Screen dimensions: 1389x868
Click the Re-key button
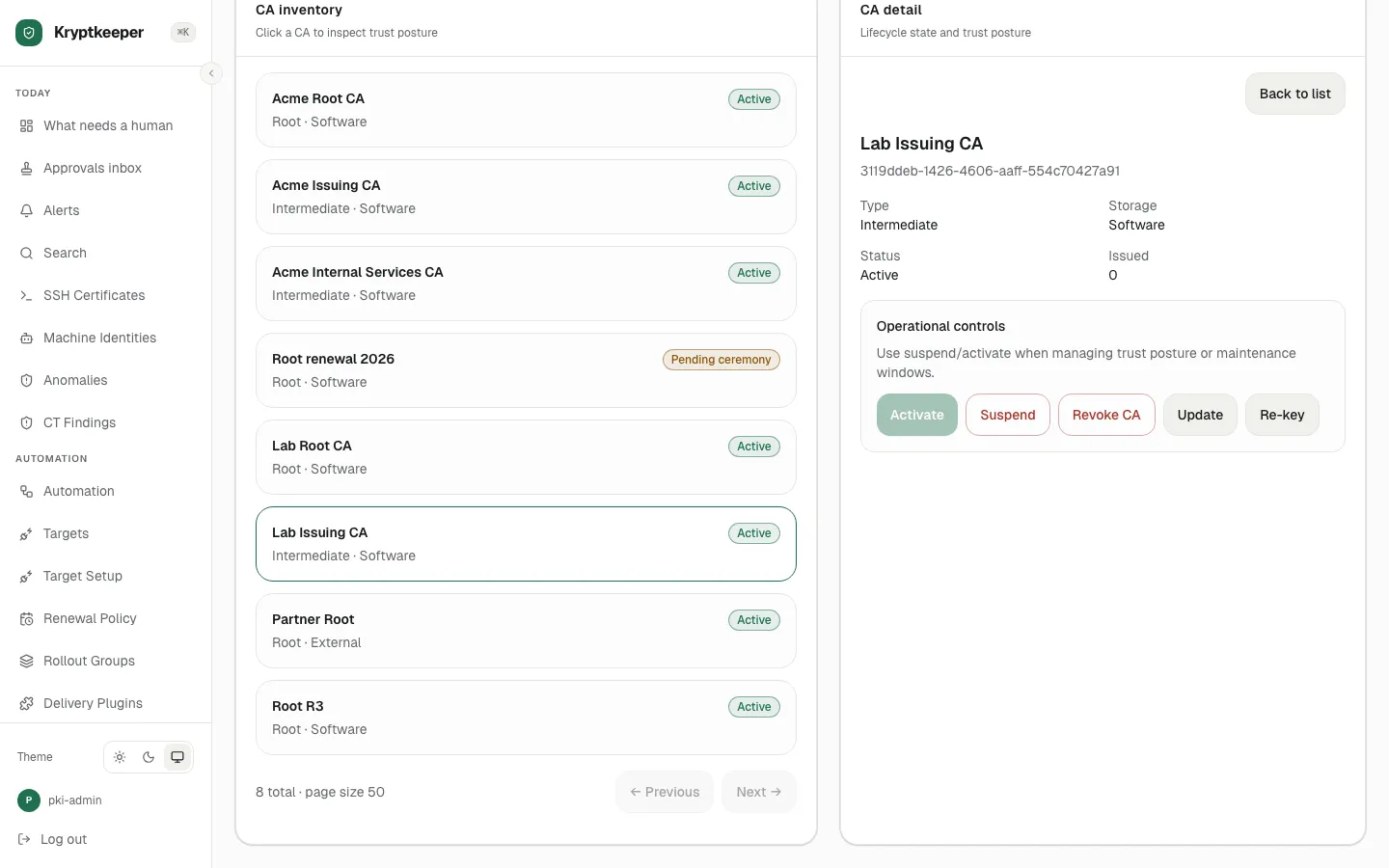click(1282, 415)
